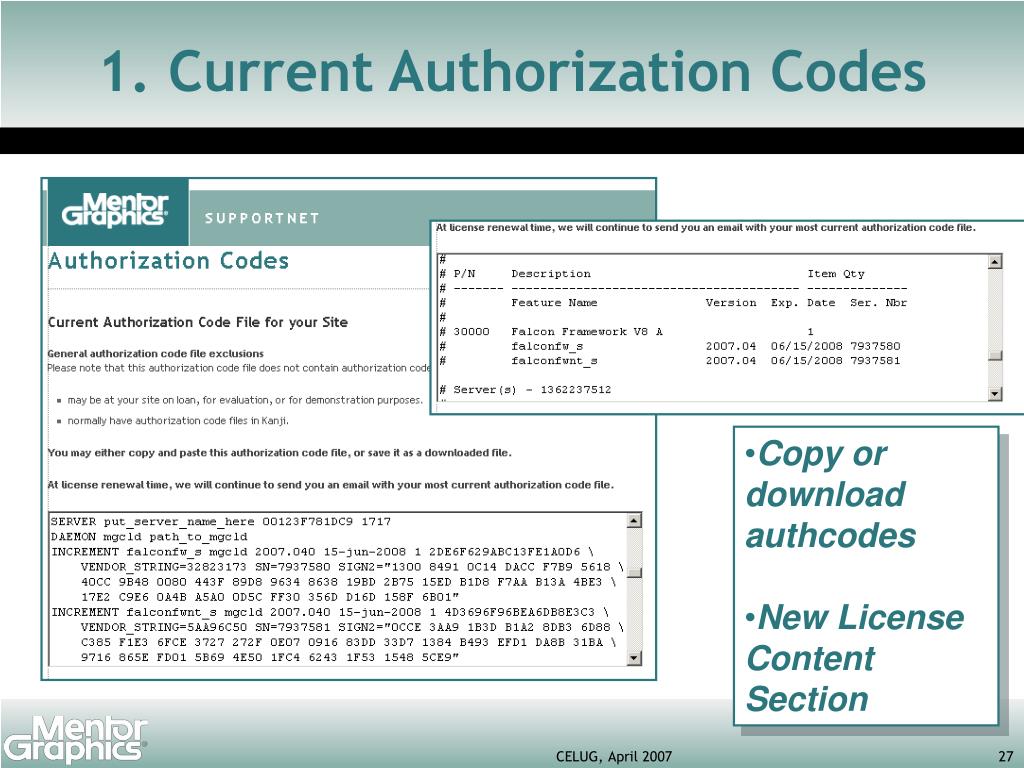Click the scrollbar thumb of the P/N description box
This screenshot has height=768, width=1024.
point(995,355)
